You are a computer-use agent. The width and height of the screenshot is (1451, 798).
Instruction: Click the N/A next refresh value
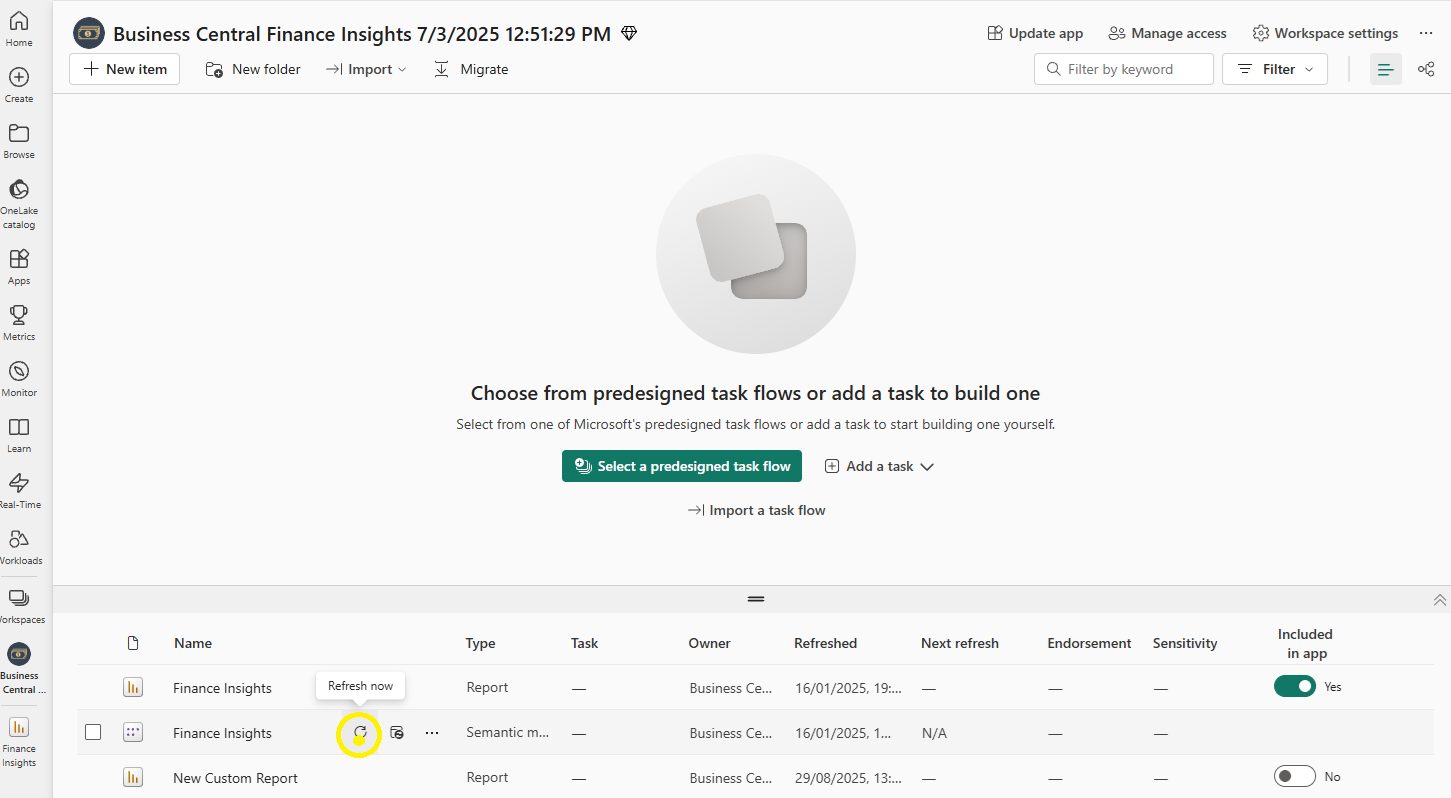tap(934, 733)
